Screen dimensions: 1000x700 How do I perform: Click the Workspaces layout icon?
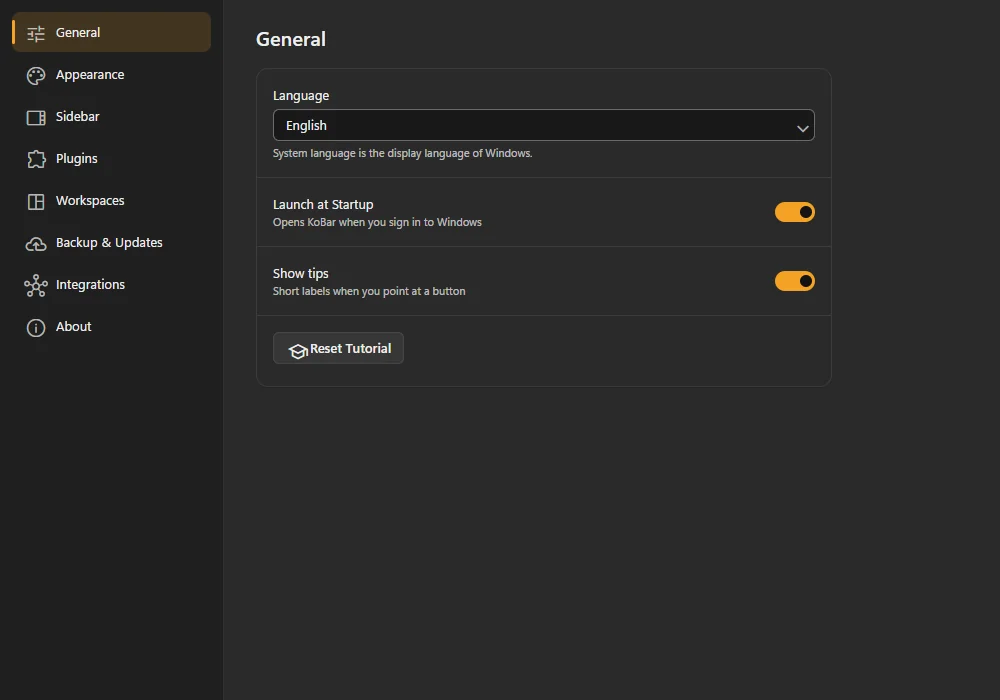(x=36, y=201)
